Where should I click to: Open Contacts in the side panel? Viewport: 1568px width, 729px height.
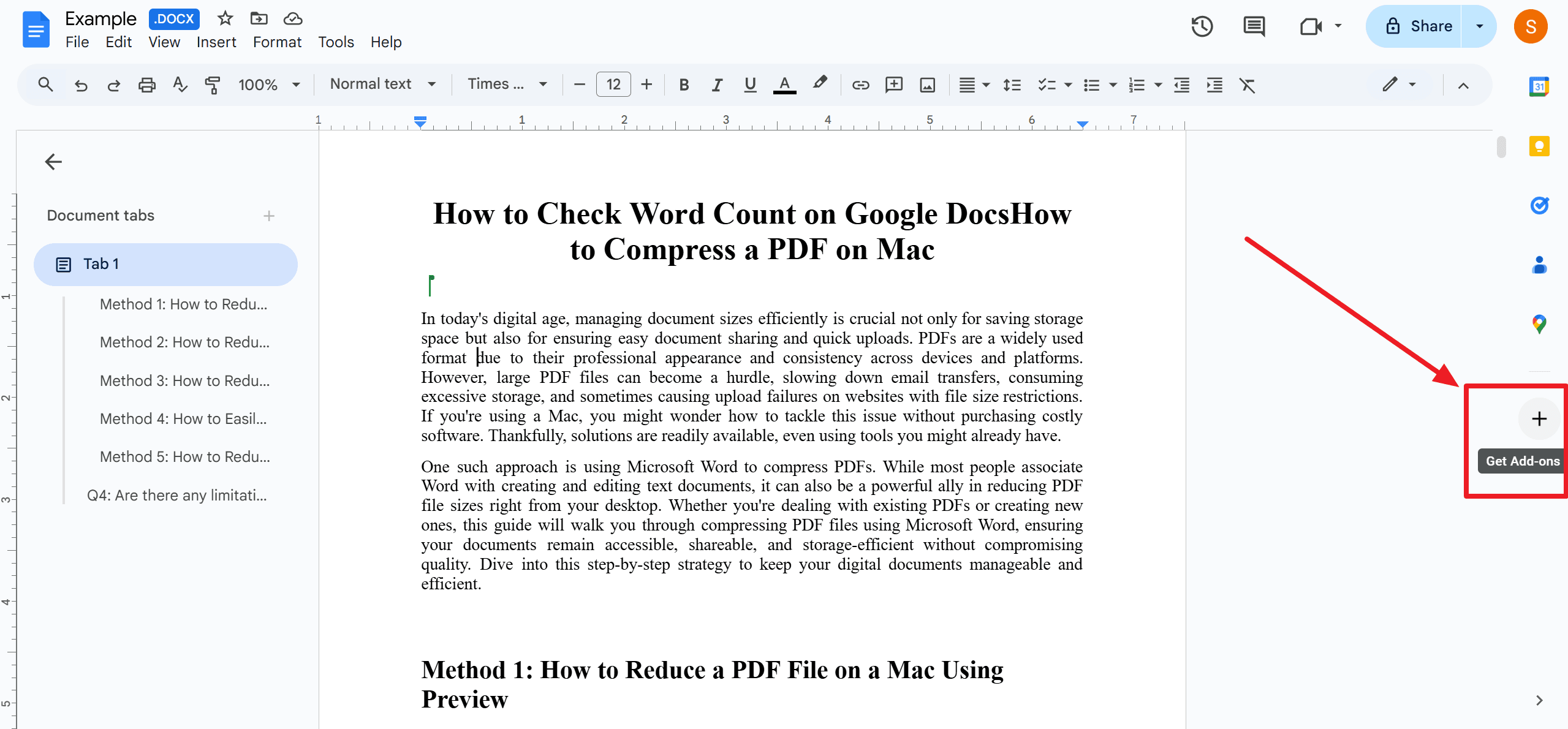point(1539,265)
